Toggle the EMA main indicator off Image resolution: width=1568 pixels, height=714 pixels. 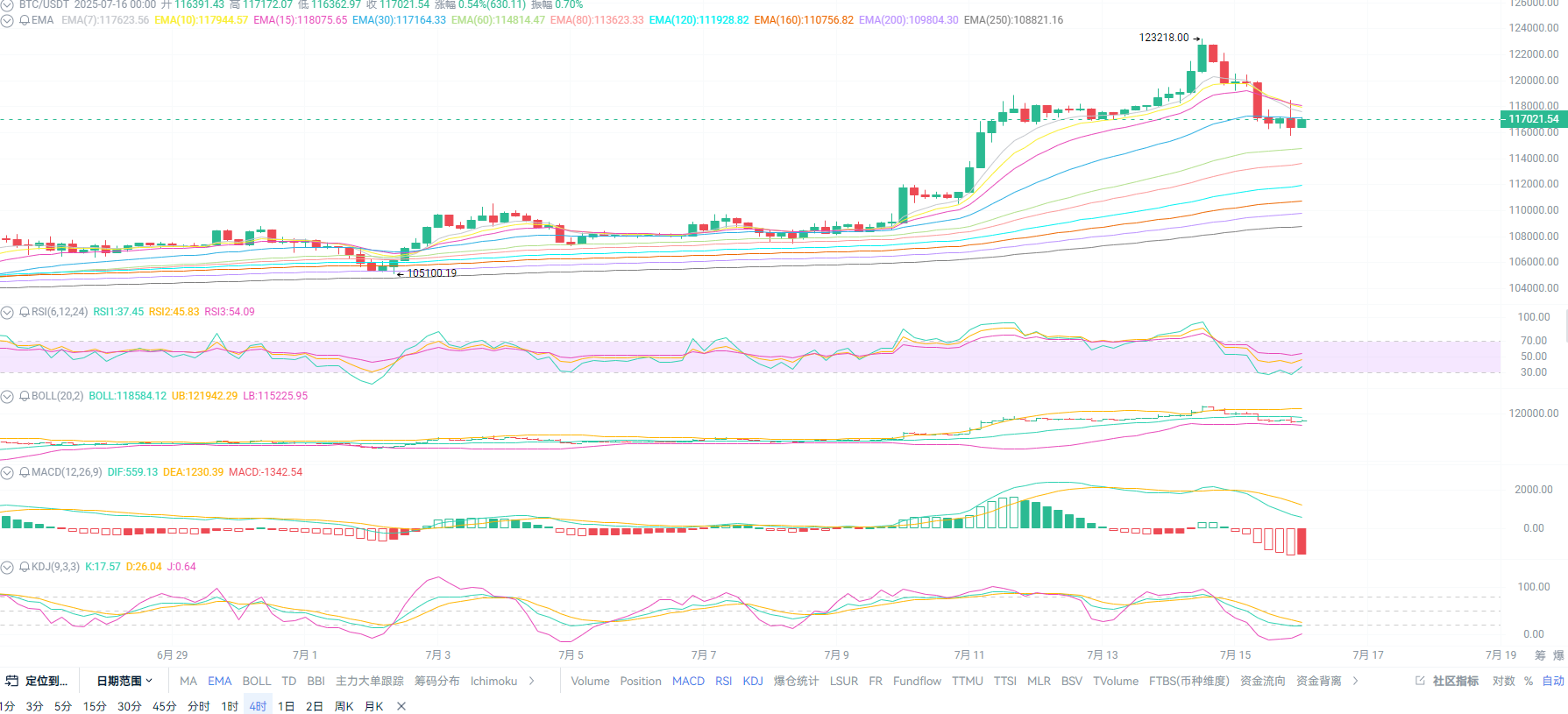pos(220,681)
